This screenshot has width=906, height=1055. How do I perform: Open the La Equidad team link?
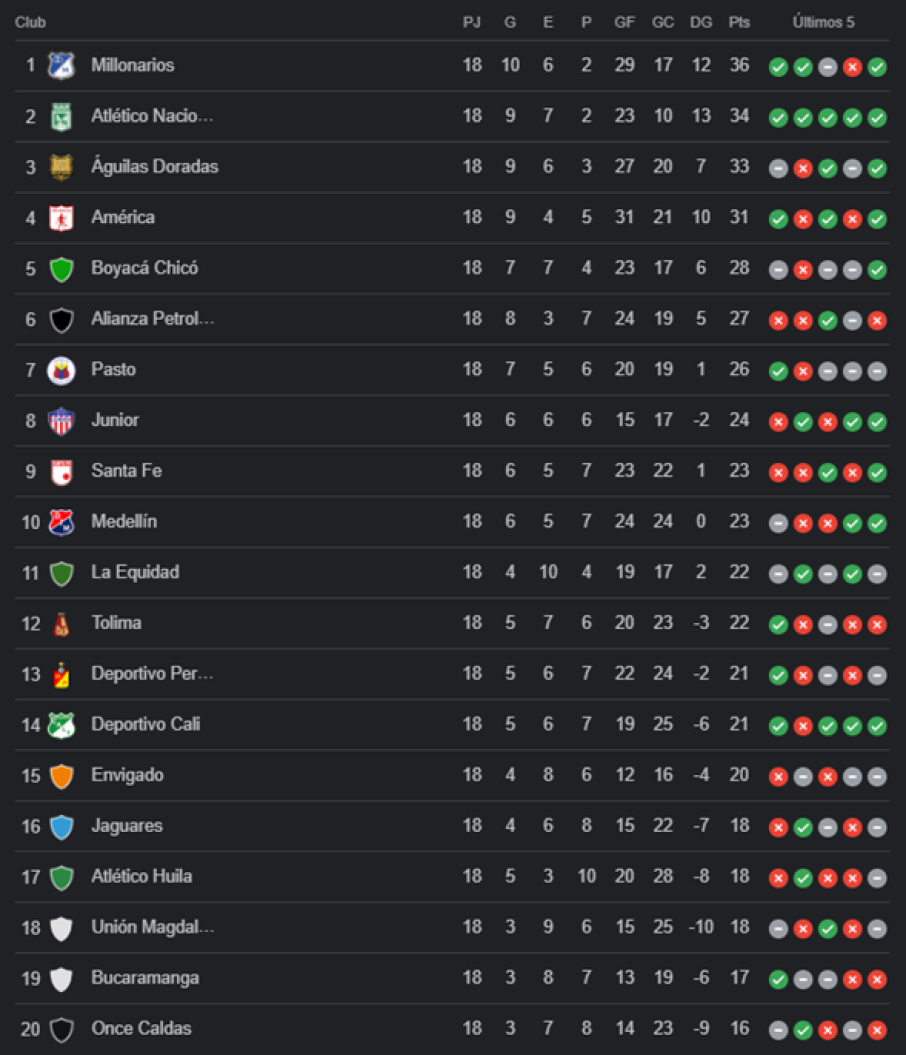(135, 572)
